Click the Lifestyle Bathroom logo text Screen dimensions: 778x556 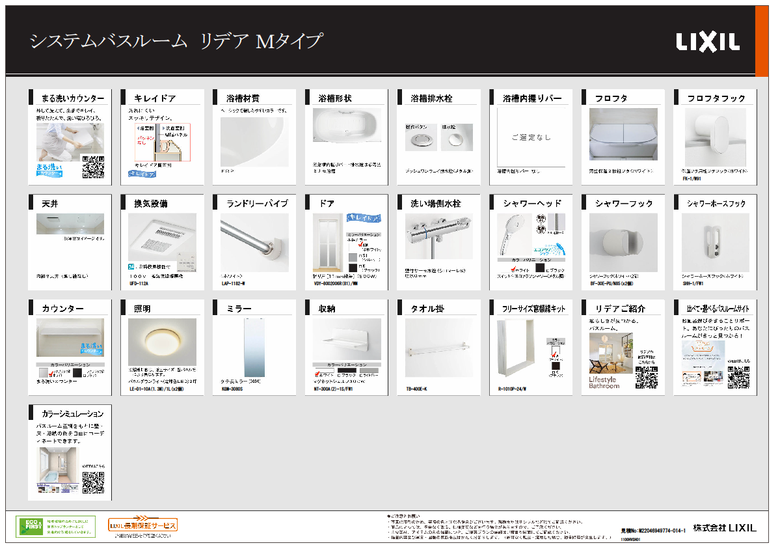(x=604, y=382)
